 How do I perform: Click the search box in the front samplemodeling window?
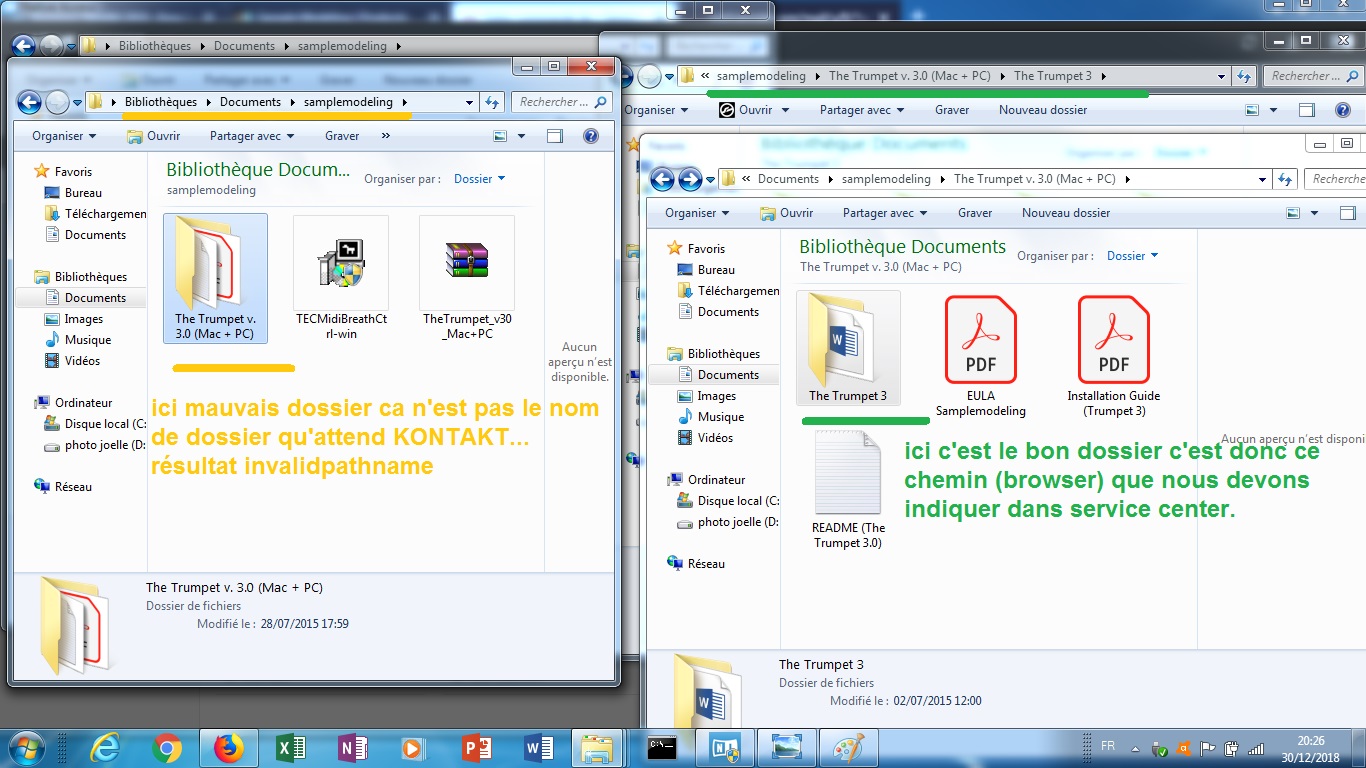pos(563,102)
